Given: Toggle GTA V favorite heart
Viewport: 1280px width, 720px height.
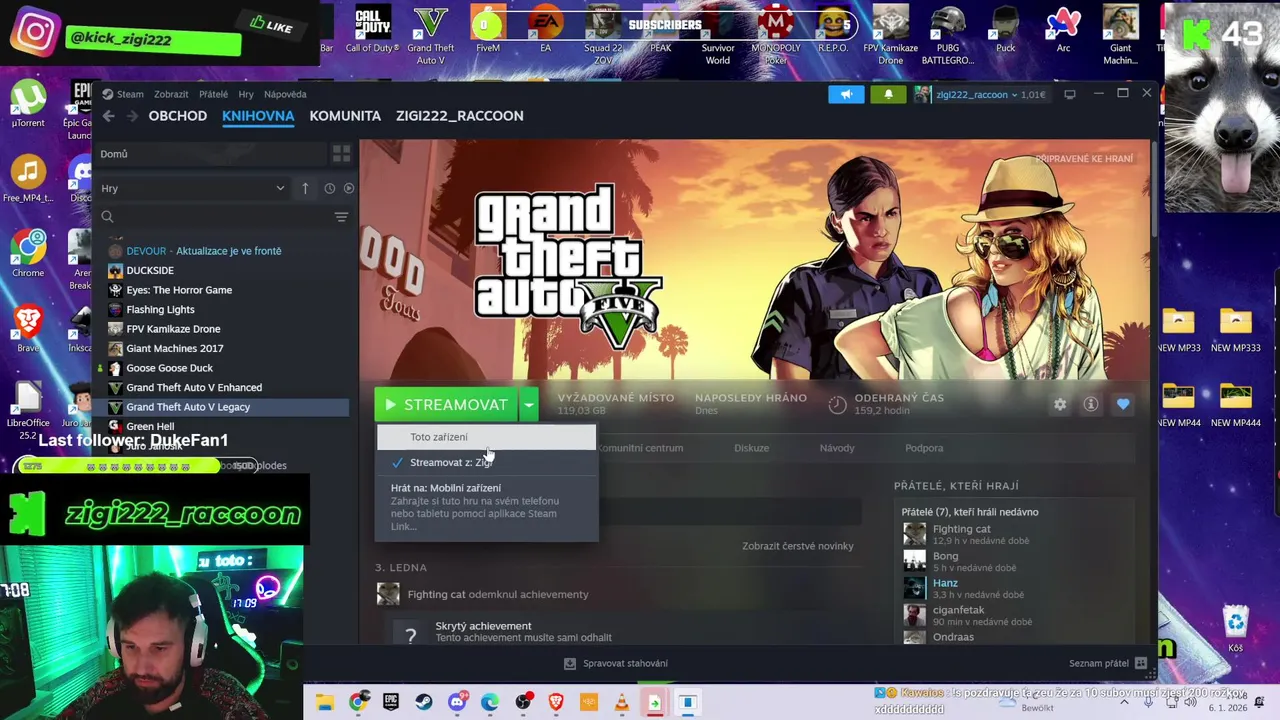Looking at the screenshot, I should tap(1123, 404).
